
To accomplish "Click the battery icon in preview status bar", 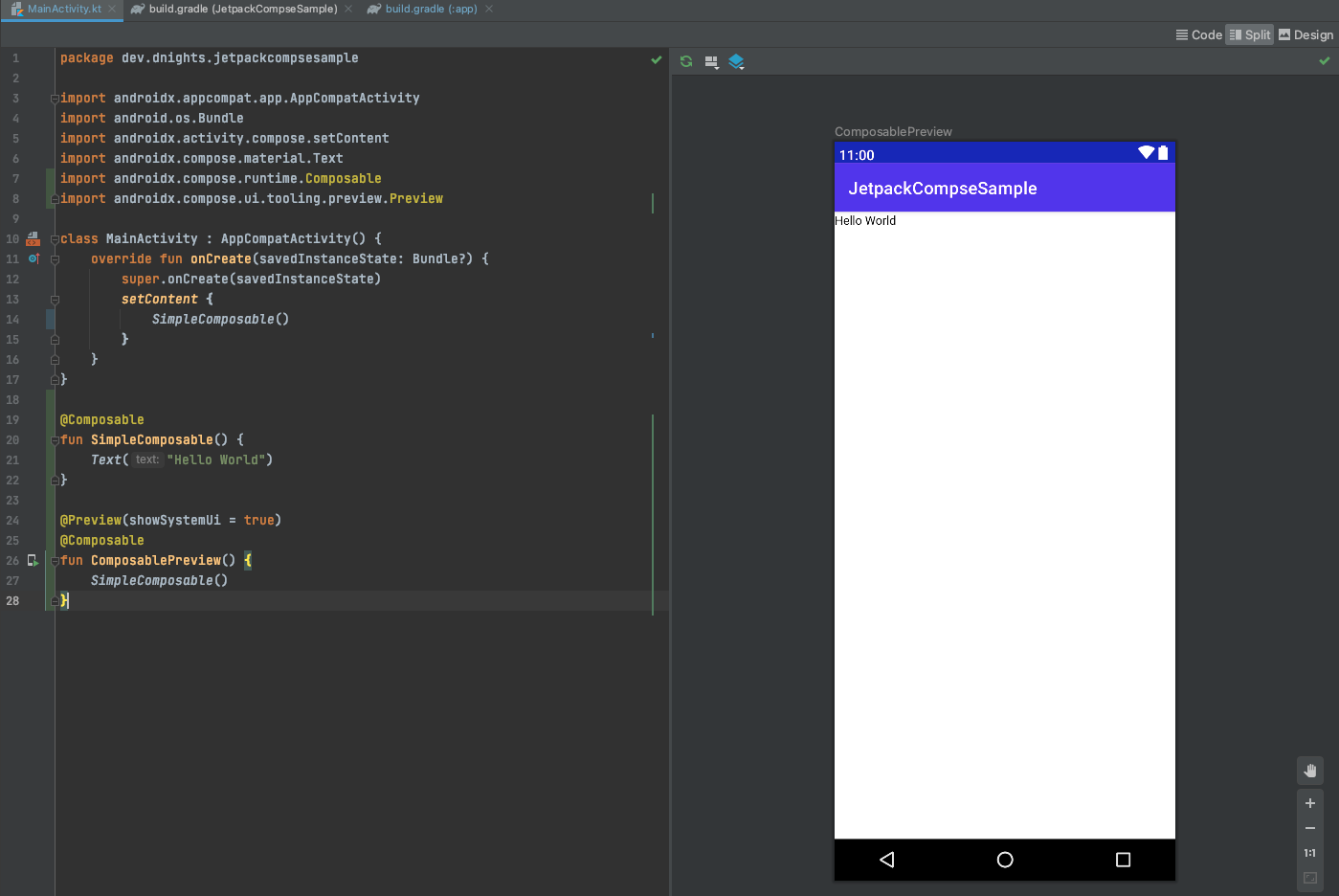I will 1163,152.
